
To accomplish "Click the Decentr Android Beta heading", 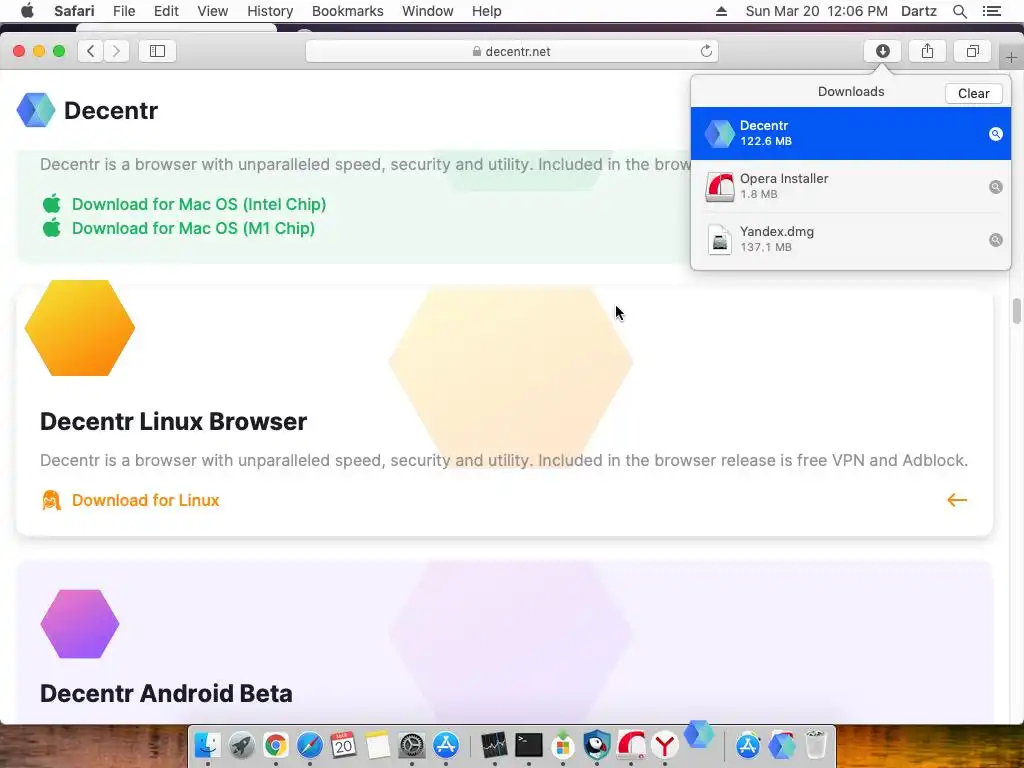I will [x=166, y=694].
